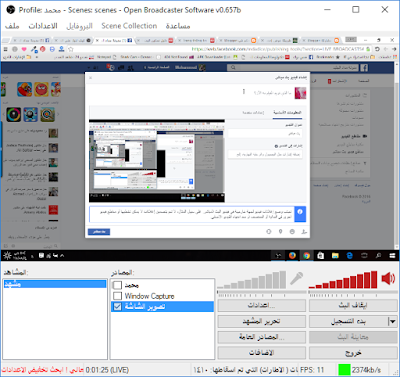Open the ملف file menu
This screenshot has height=377, width=400.
[x=12, y=26]
